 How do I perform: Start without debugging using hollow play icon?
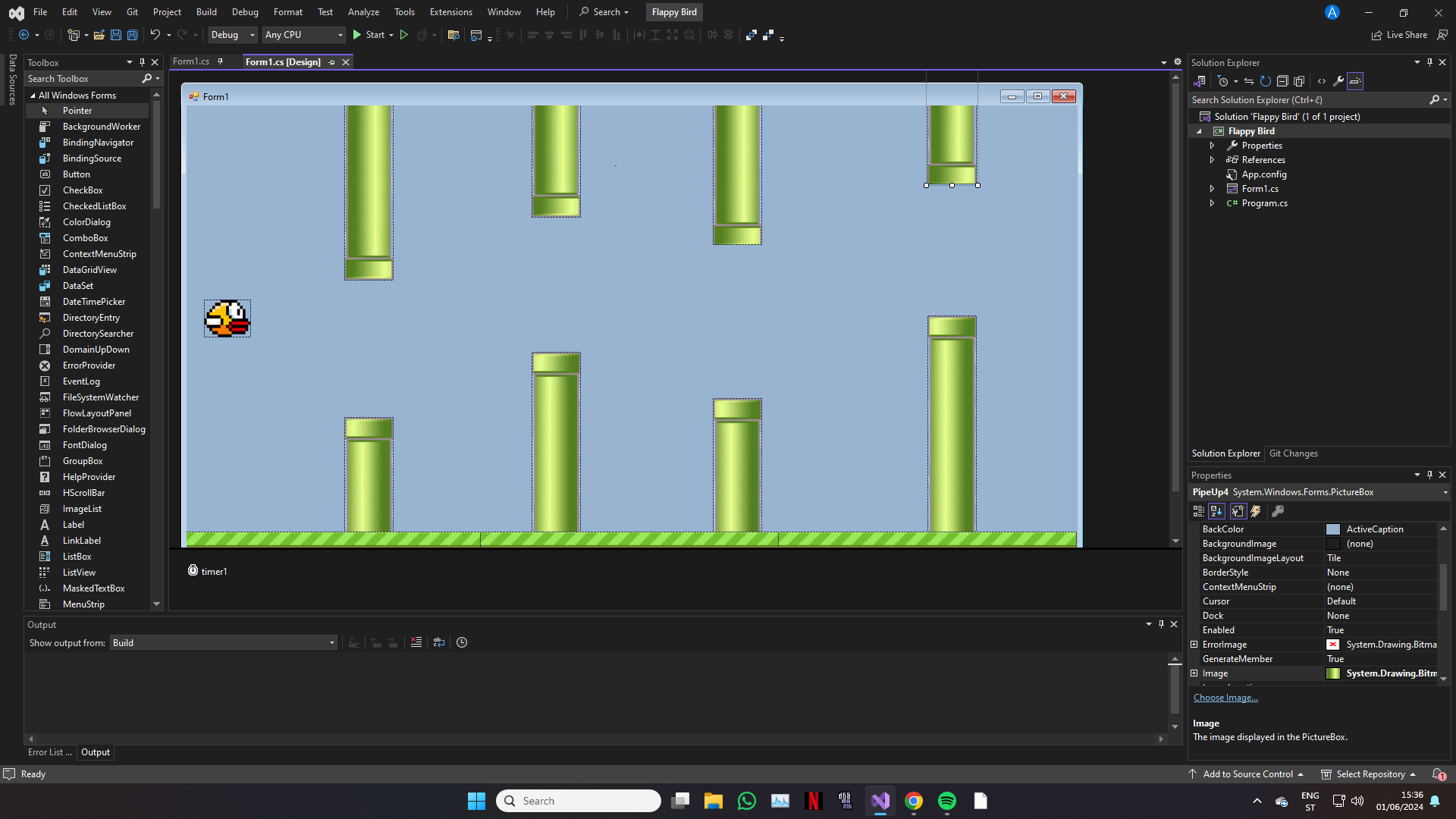[x=404, y=35]
